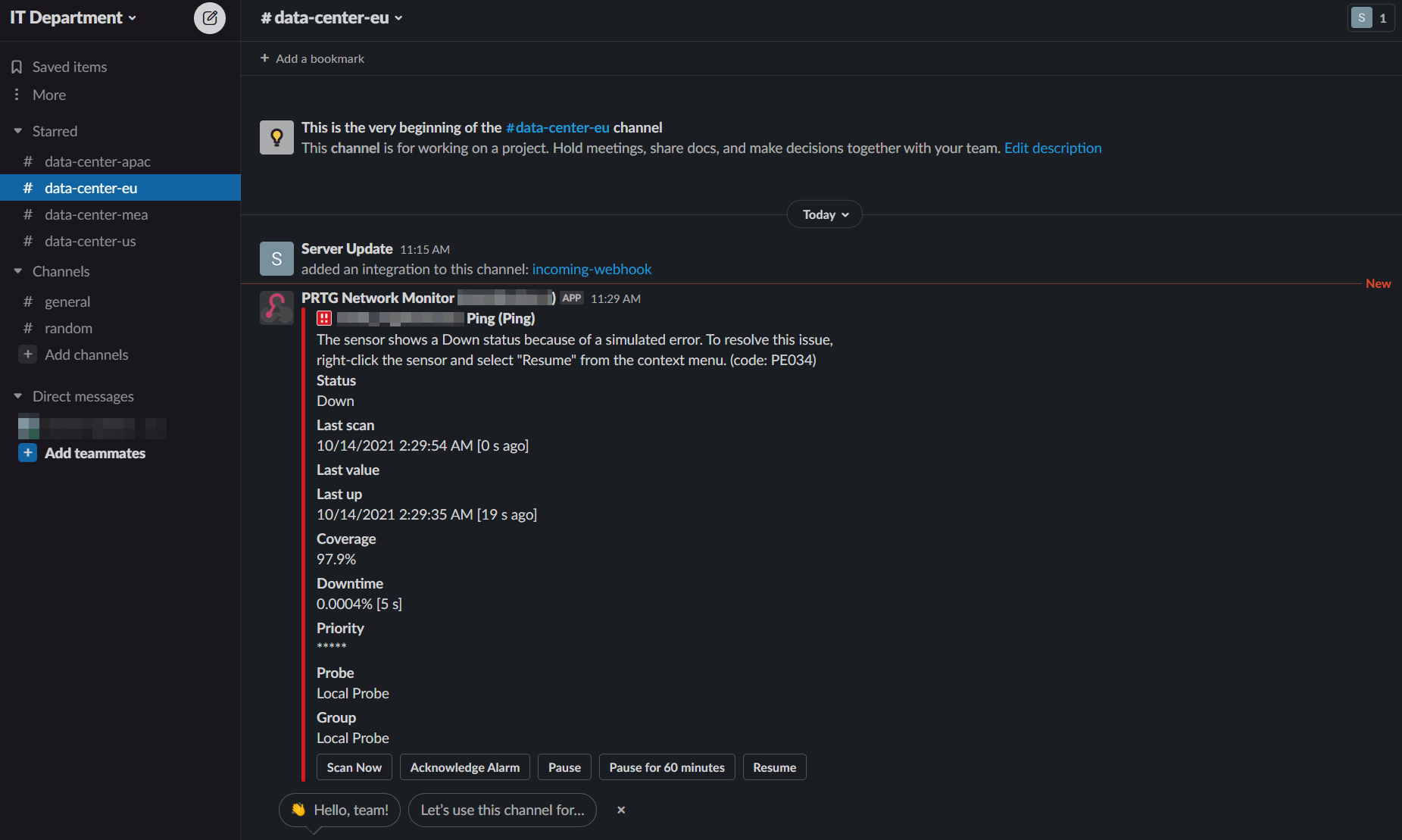Screen dimensions: 1402x840
Task: Open the IT Department workspace menu
Action: 73,18
